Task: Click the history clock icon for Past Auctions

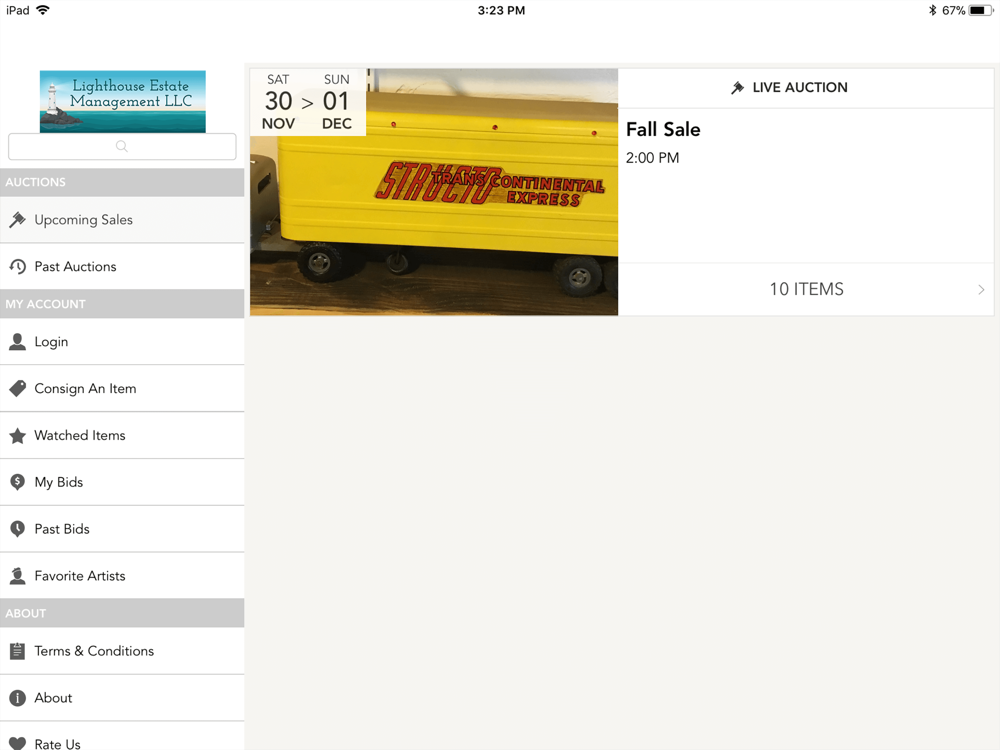Action: 18,267
